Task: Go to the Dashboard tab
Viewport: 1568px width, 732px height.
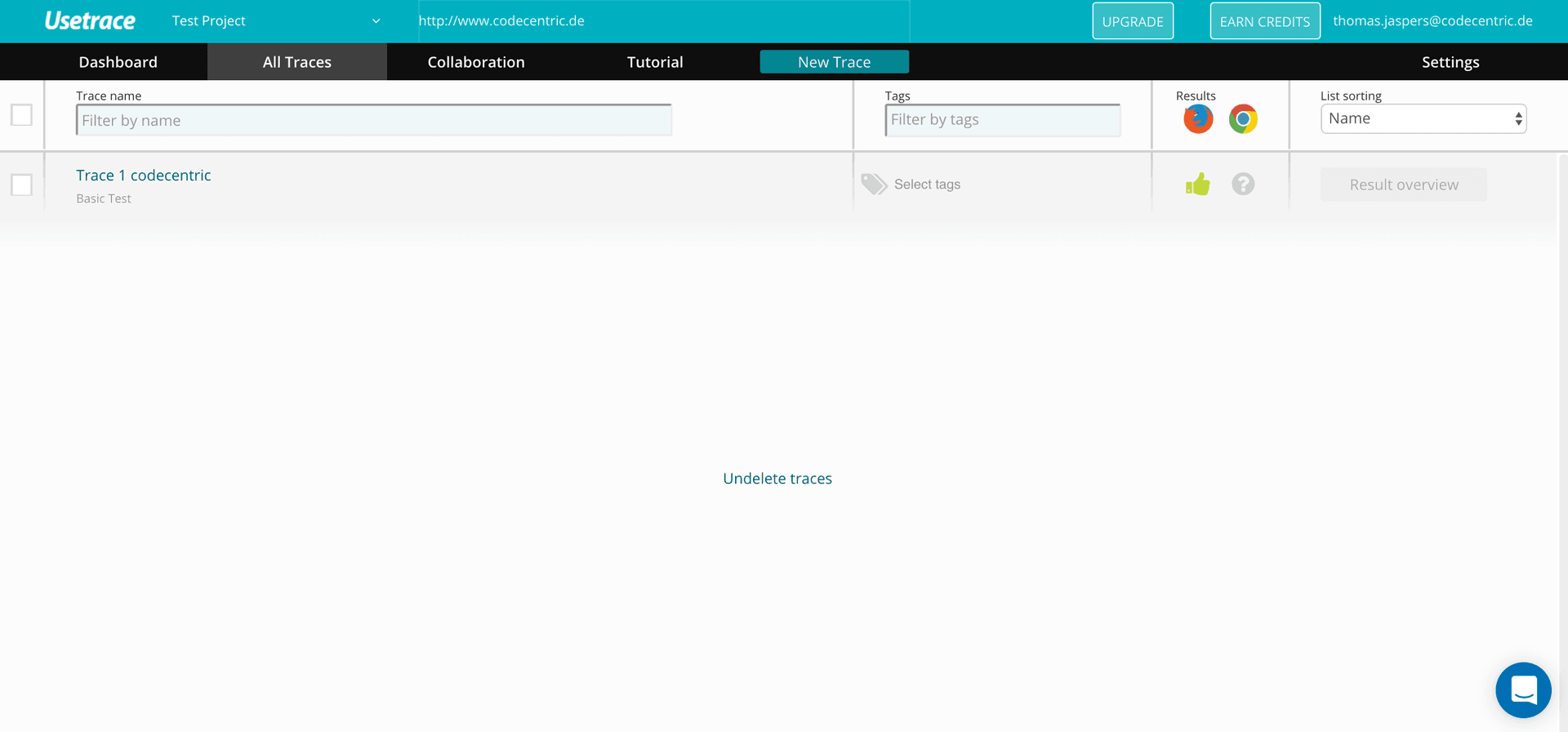Action: click(118, 62)
